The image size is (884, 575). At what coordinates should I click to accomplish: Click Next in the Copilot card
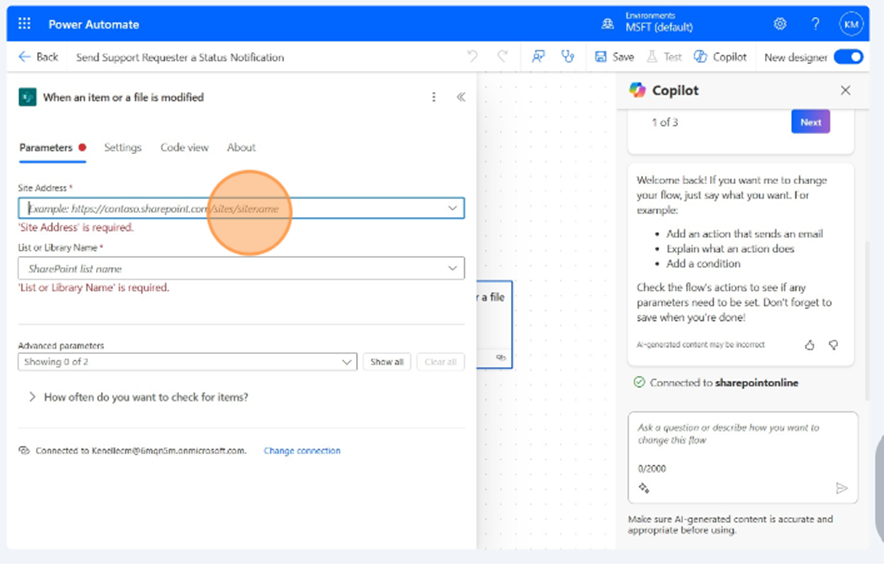810,122
